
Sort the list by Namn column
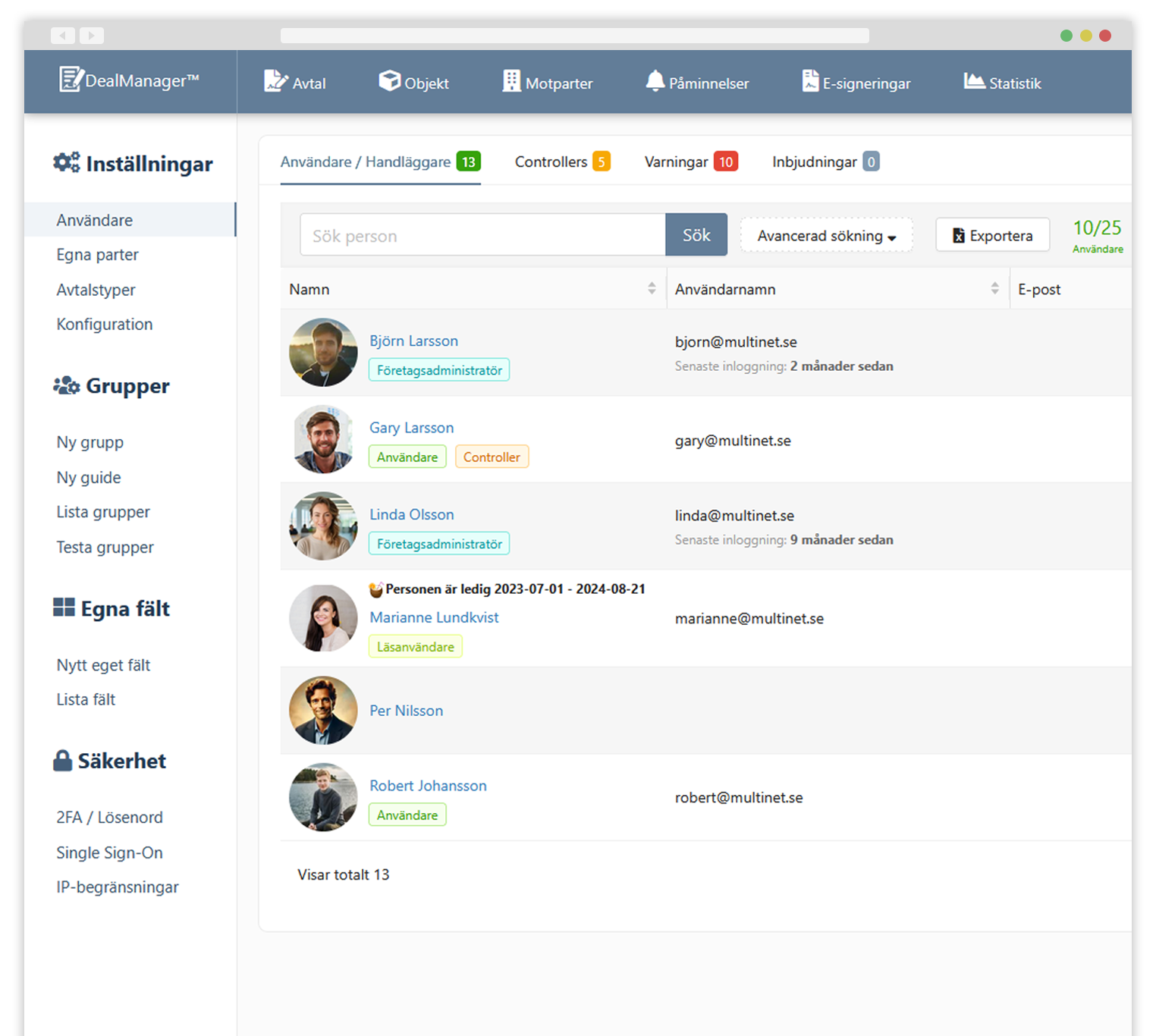point(652,288)
